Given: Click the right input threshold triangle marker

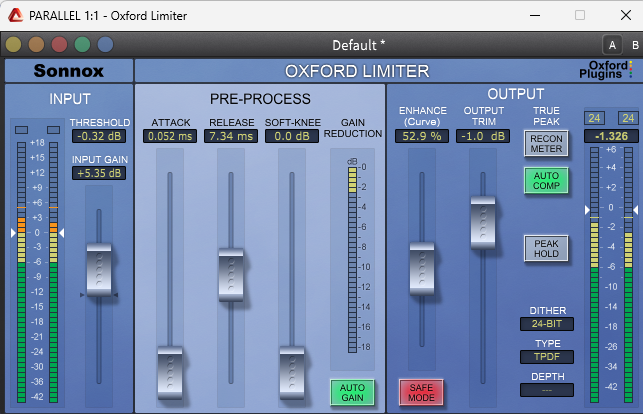Looking at the screenshot, I should [62, 233].
